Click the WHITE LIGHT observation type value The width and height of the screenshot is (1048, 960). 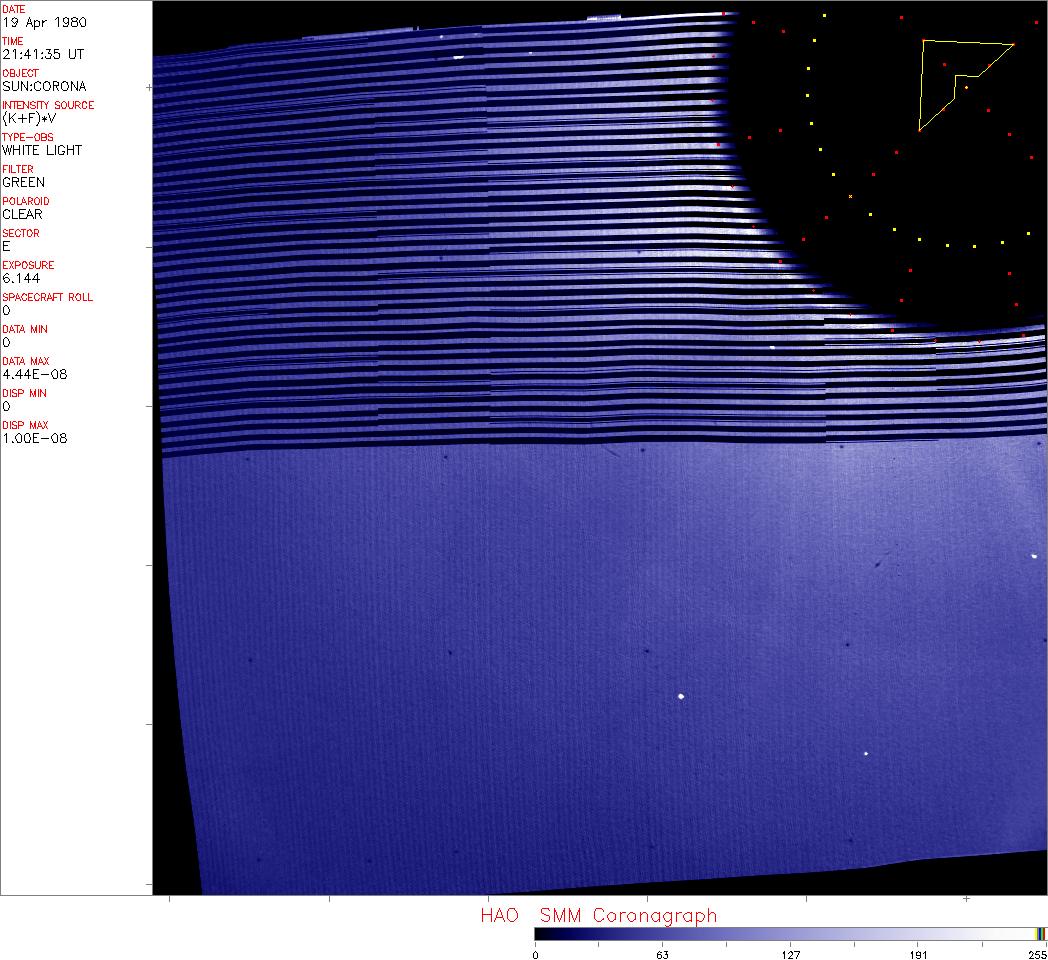click(42, 150)
